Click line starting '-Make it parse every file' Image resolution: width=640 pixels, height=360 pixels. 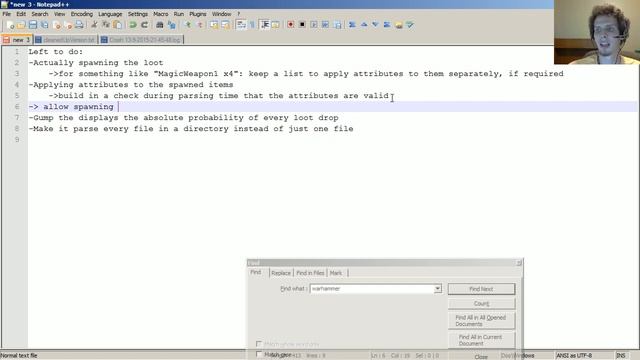click(191, 129)
